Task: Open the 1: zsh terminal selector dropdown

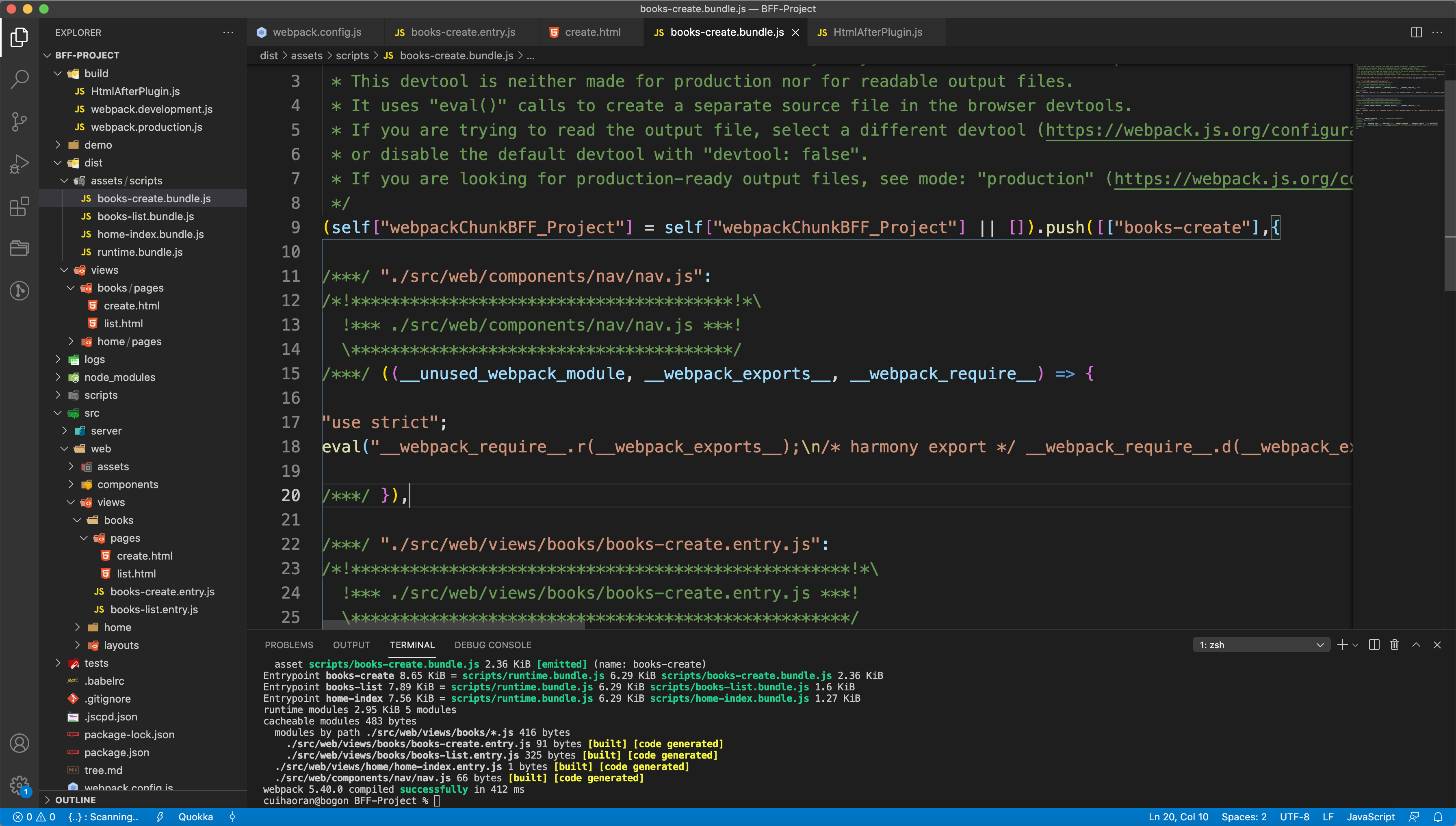Action: (x=1261, y=645)
